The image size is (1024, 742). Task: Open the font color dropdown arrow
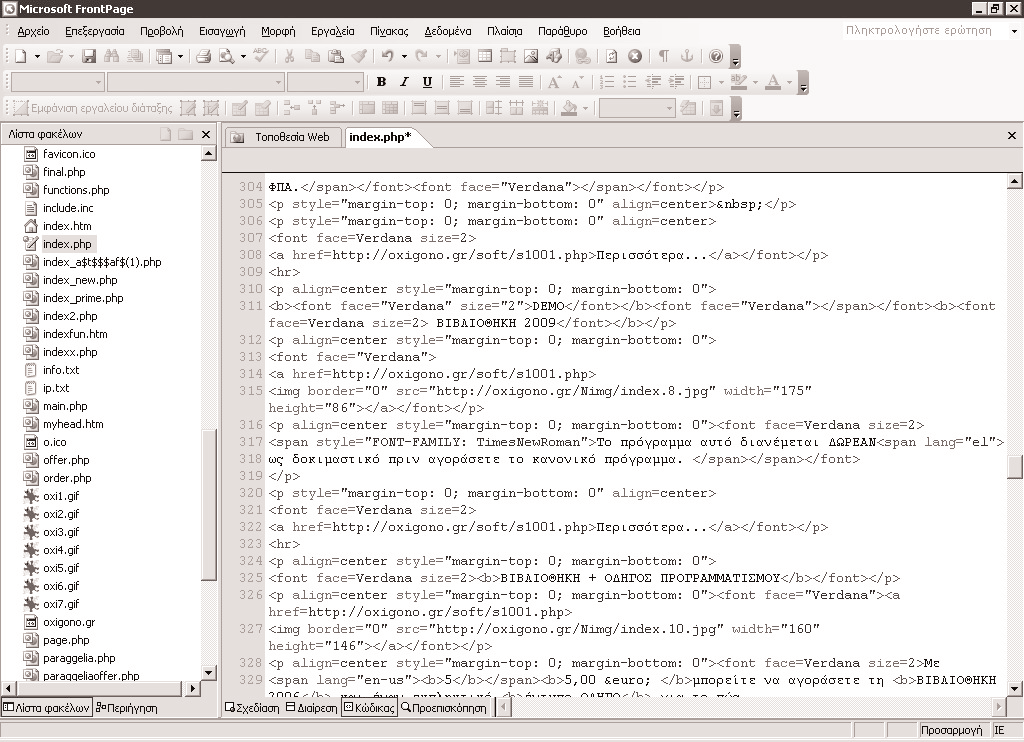pyautogui.click(x=790, y=82)
